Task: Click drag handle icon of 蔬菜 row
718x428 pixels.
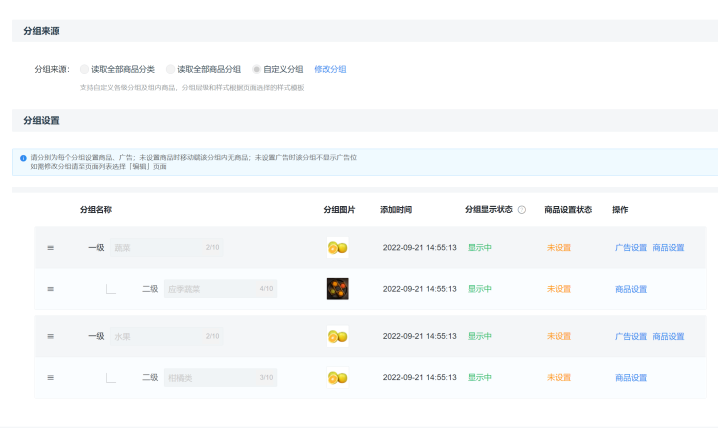Action: pos(51,248)
